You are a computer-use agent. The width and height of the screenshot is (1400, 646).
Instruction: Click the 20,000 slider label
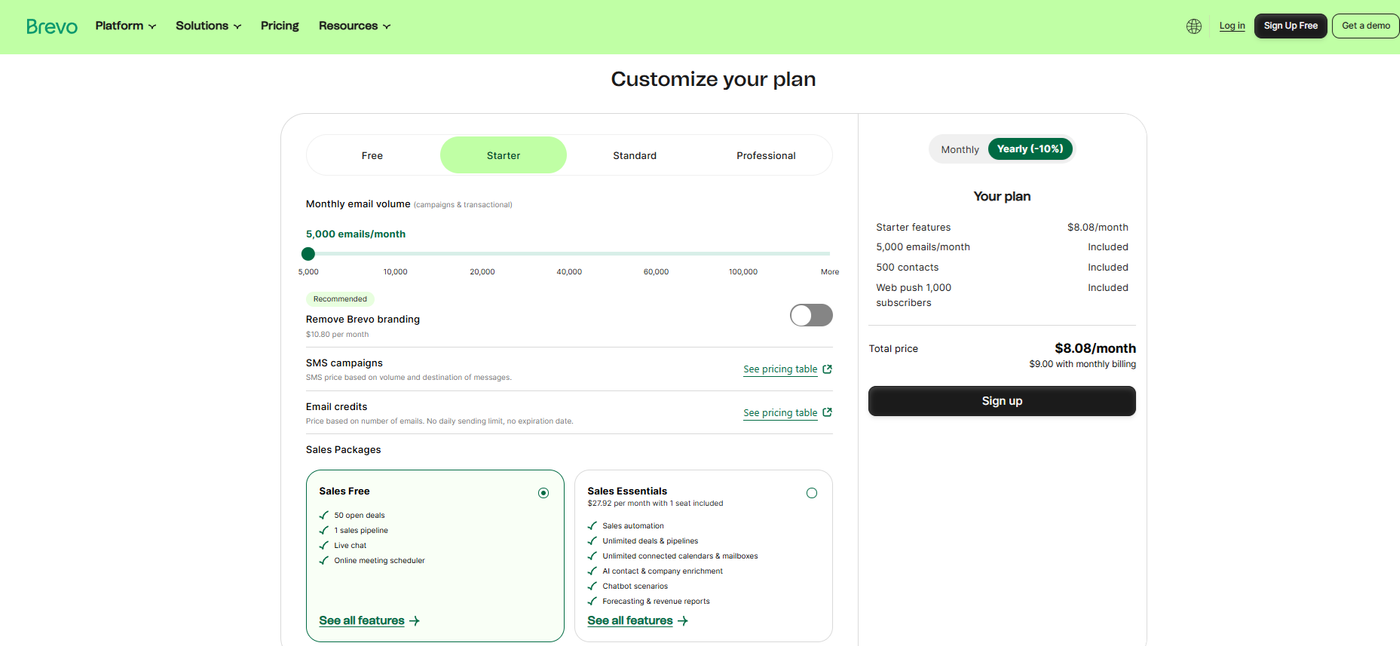(482, 272)
